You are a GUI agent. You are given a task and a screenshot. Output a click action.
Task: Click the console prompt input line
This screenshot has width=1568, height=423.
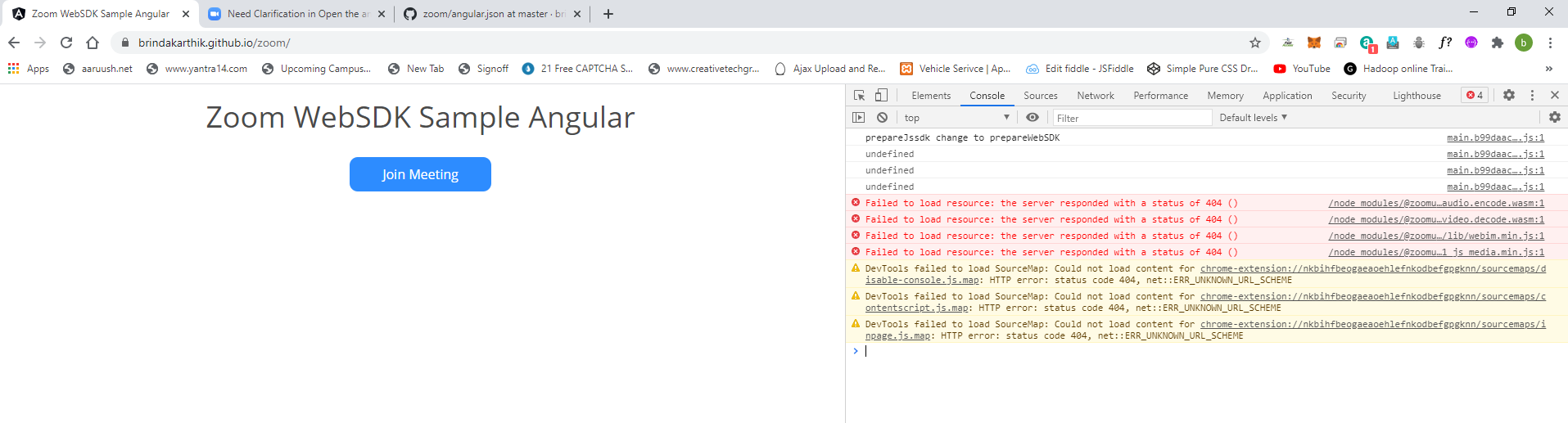[x=1207, y=351]
